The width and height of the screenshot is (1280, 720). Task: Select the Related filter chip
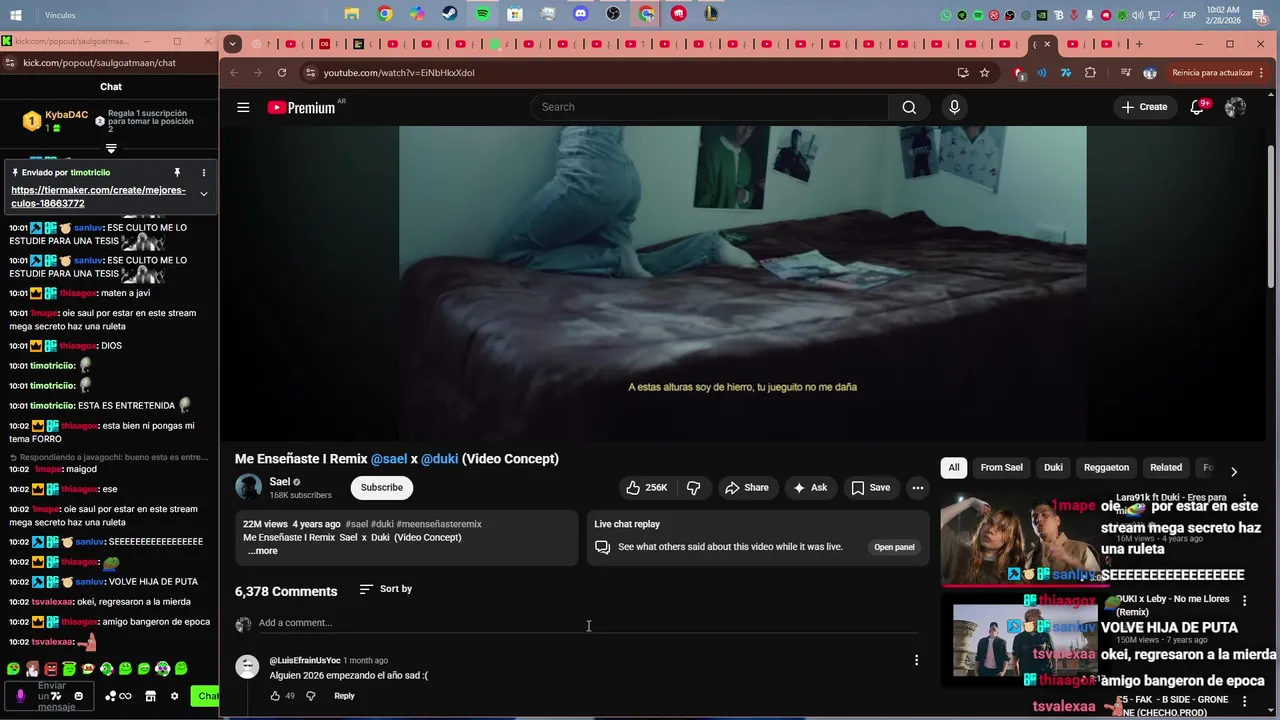[1166, 468]
